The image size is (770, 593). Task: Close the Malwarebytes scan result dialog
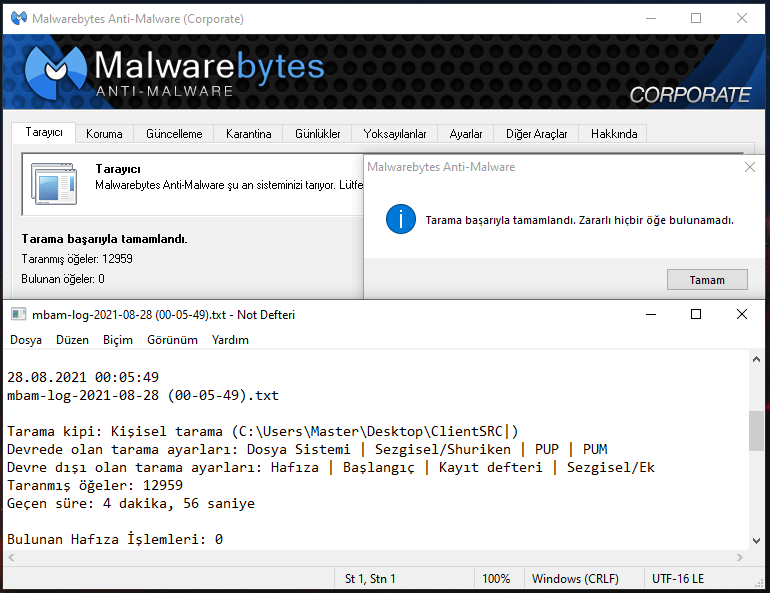749,167
